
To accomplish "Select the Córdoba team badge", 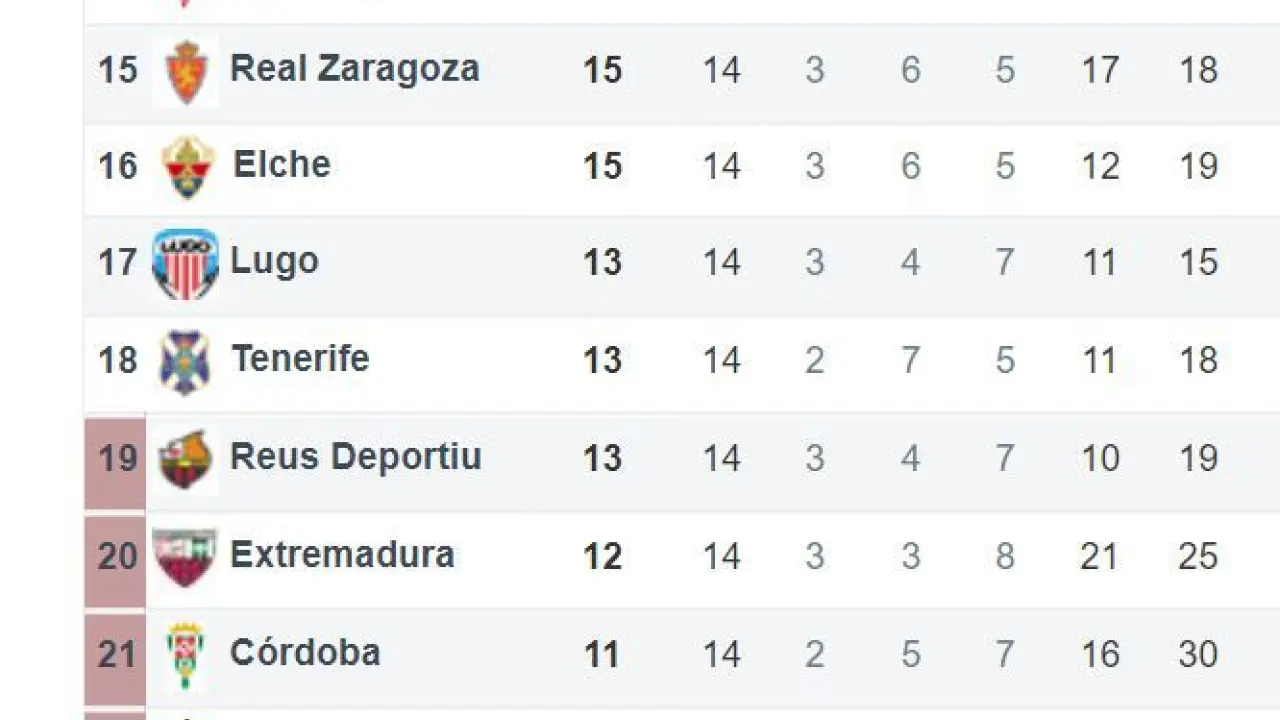I will coord(185,654).
